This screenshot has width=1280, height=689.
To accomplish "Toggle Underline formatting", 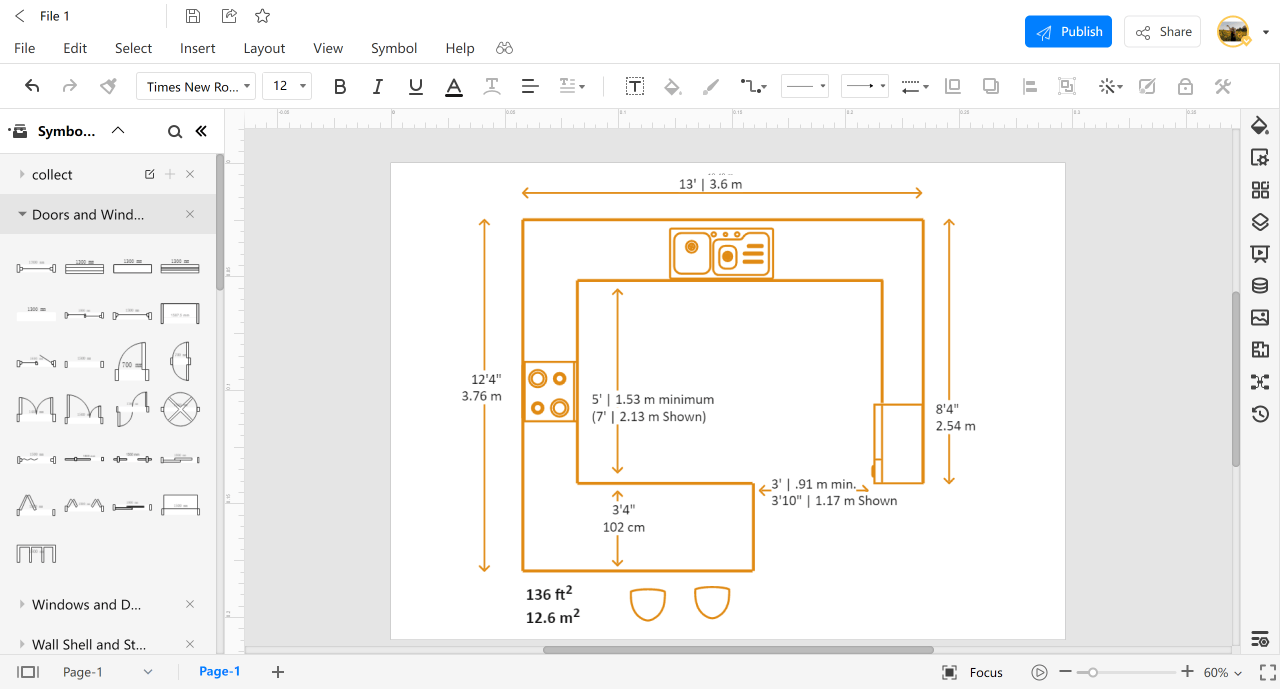I will click(x=415, y=86).
